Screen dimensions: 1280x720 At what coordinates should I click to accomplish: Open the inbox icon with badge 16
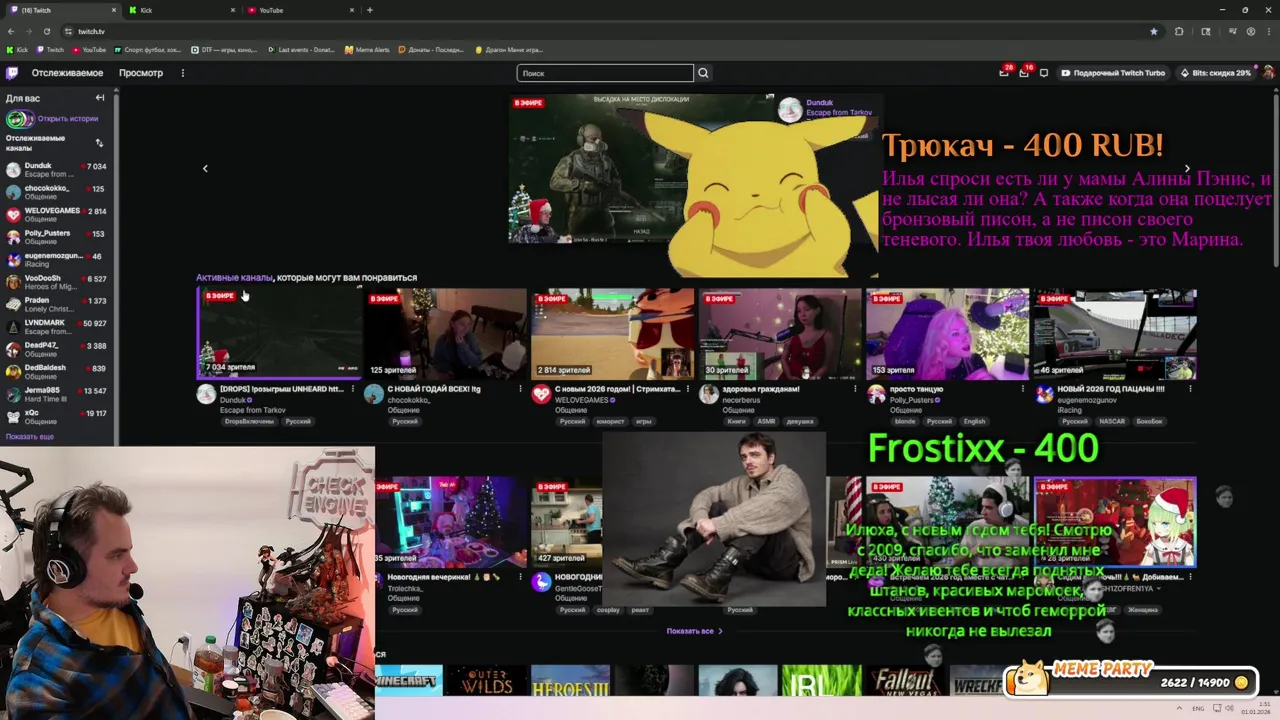1024,73
